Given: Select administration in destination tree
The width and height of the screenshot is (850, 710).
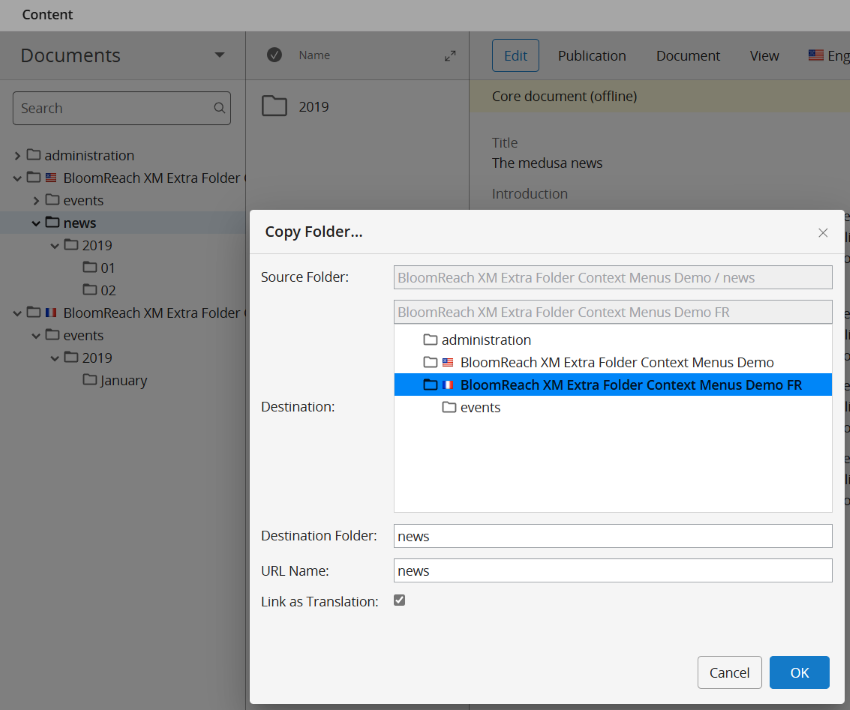Looking at the screenshot, I should pyautogui.click(x=486, y=340).
